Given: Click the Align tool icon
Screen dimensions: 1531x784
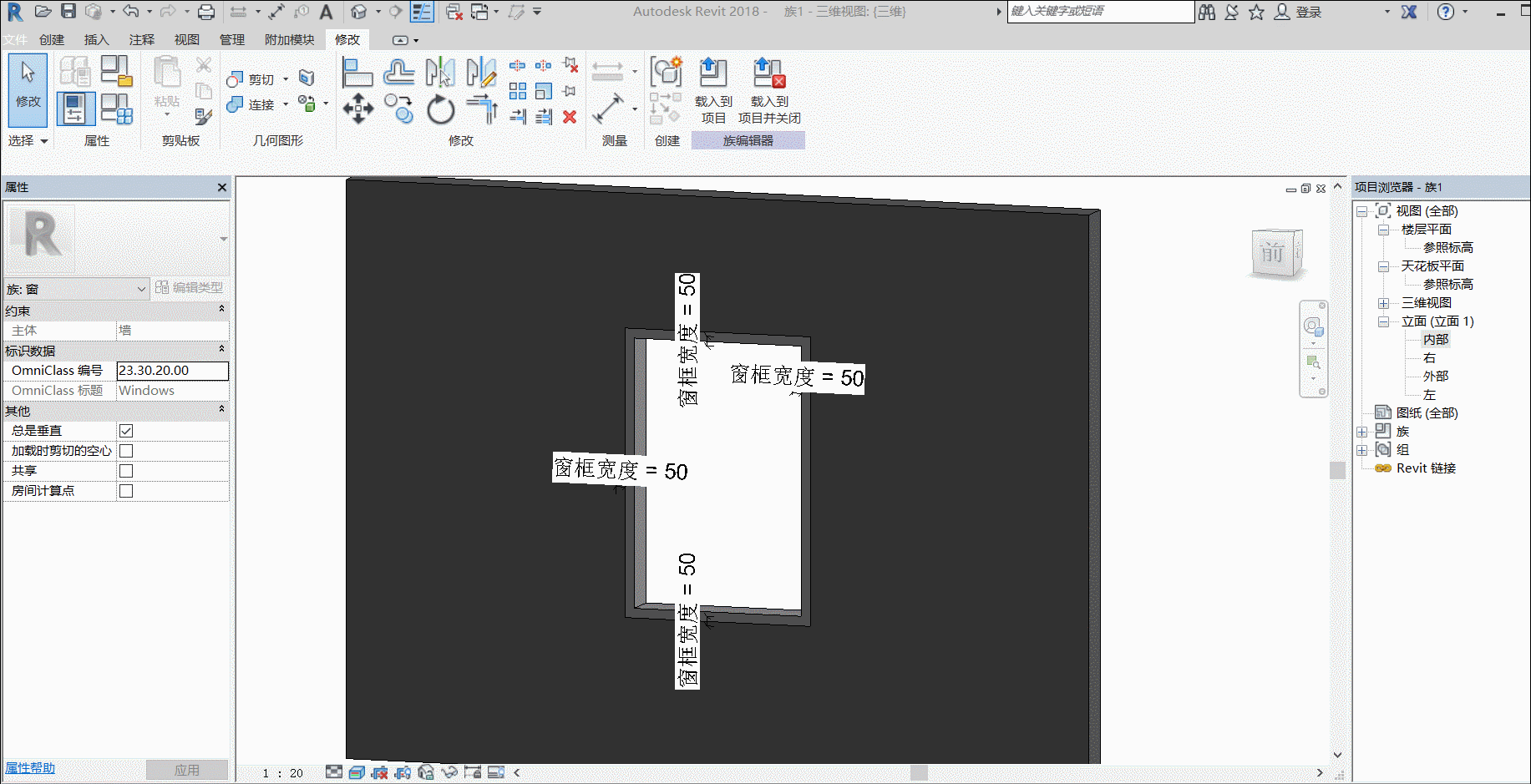Looking at the screenshot, I should pos(357,73).
